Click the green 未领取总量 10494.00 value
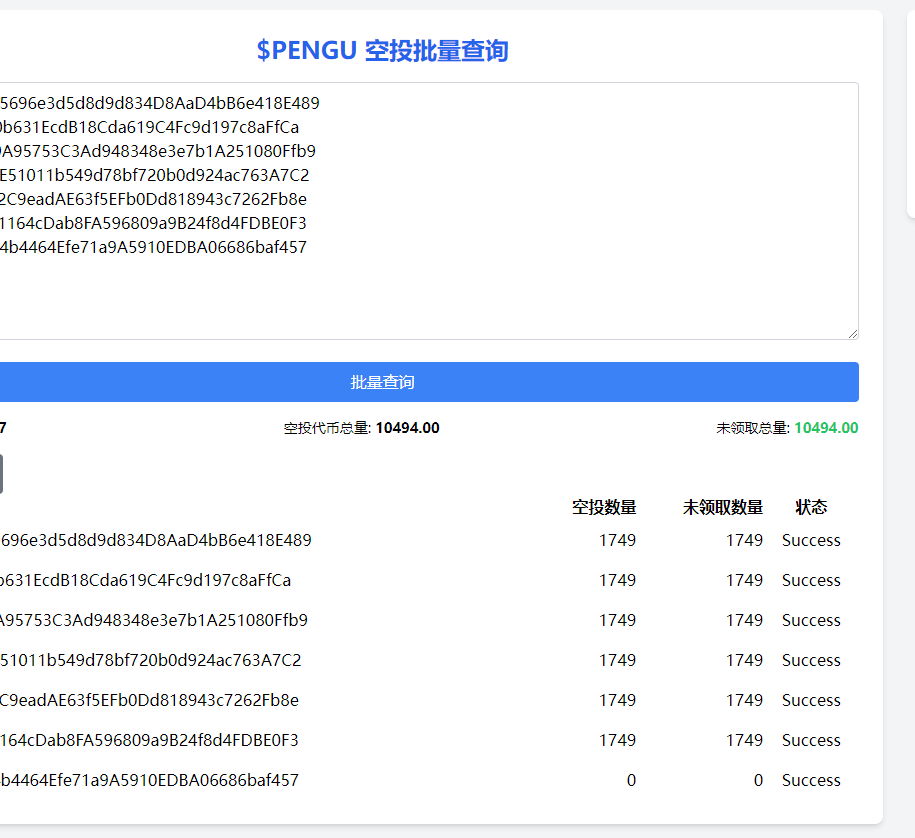 pyautogui.click(x=826, y=428)
